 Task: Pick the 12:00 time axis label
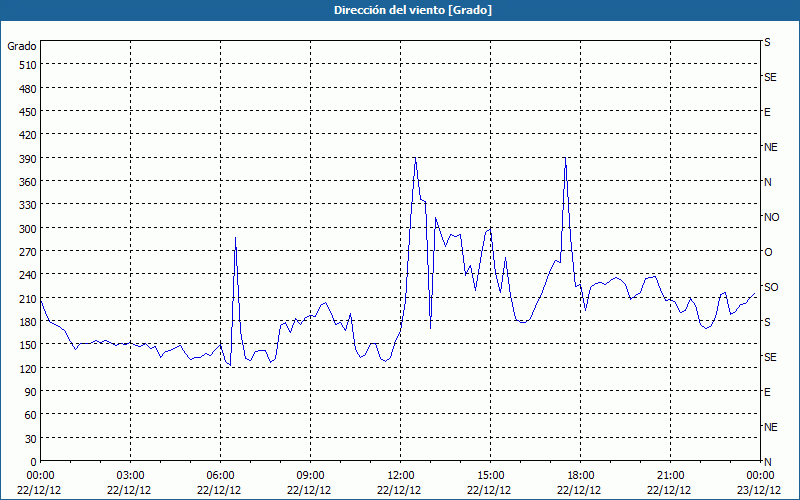401,476
